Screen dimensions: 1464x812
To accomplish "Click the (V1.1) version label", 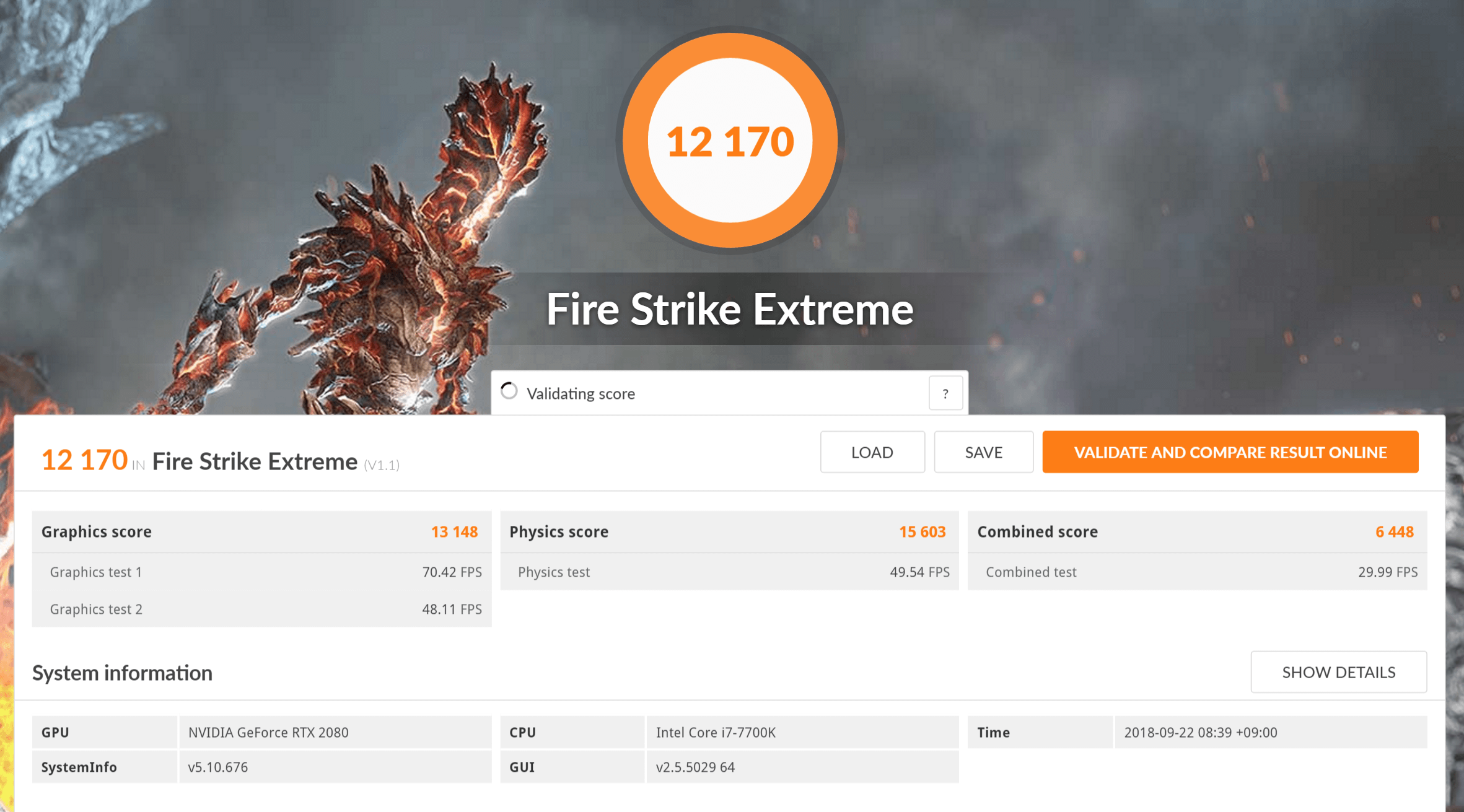I will 381,465.
